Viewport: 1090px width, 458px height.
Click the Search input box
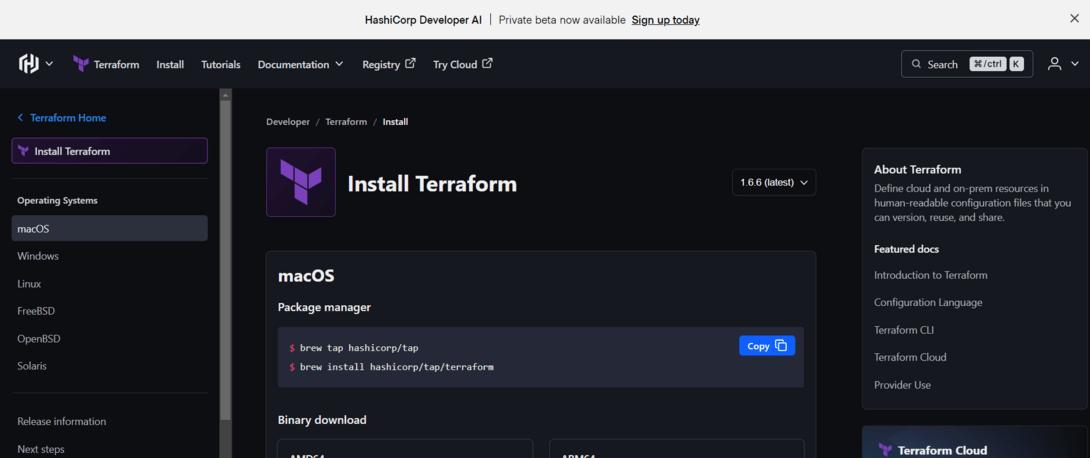[x=967, y=64]
